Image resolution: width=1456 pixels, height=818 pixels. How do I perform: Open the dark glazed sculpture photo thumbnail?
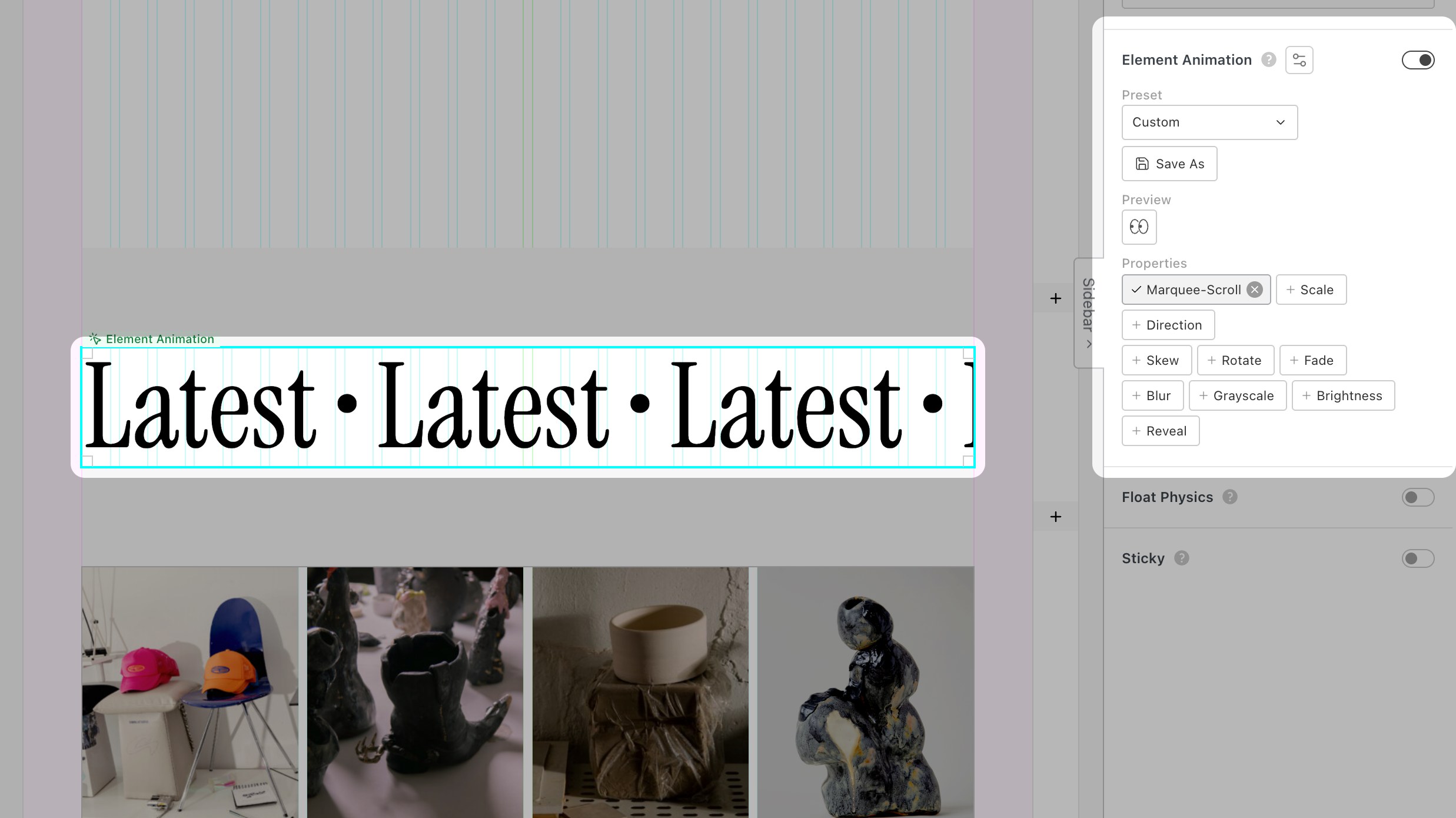(866, 692)
